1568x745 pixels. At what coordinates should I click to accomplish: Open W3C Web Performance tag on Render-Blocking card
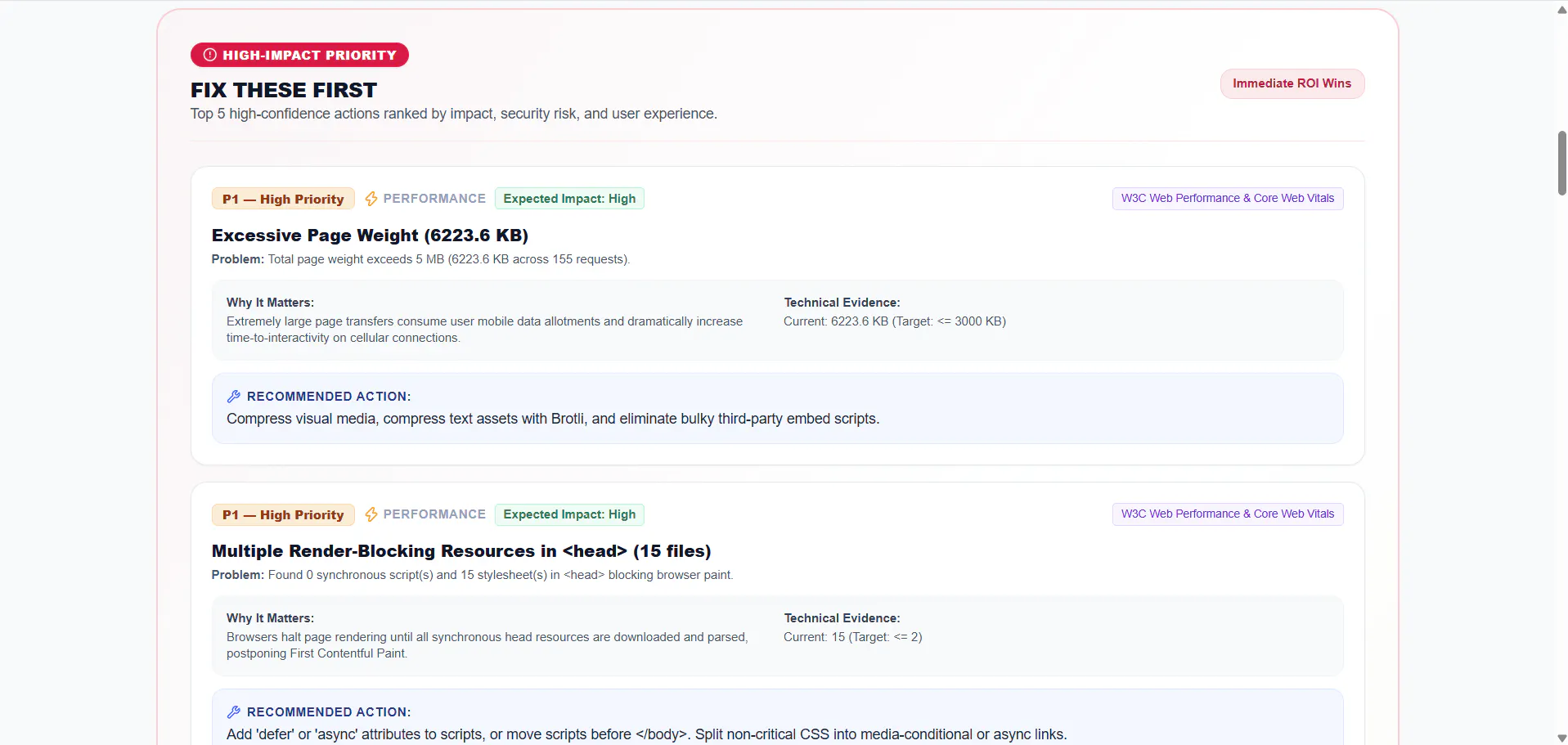click(x=1227, y=514)
